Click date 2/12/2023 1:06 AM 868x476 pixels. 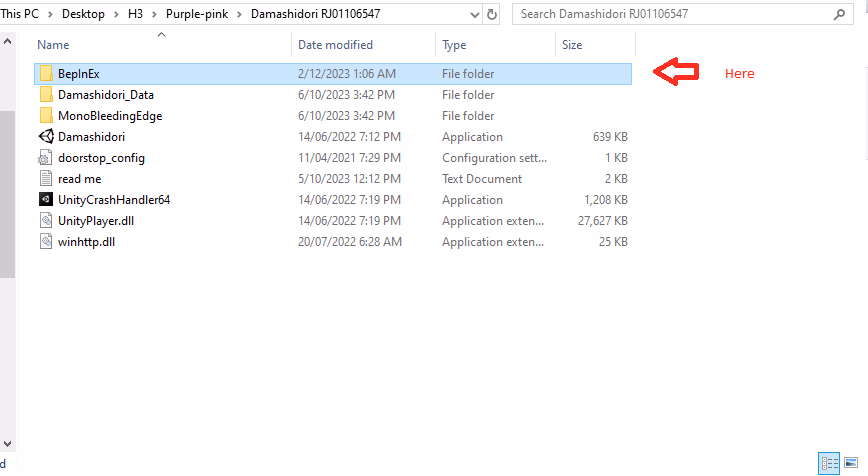click(347, 74)
